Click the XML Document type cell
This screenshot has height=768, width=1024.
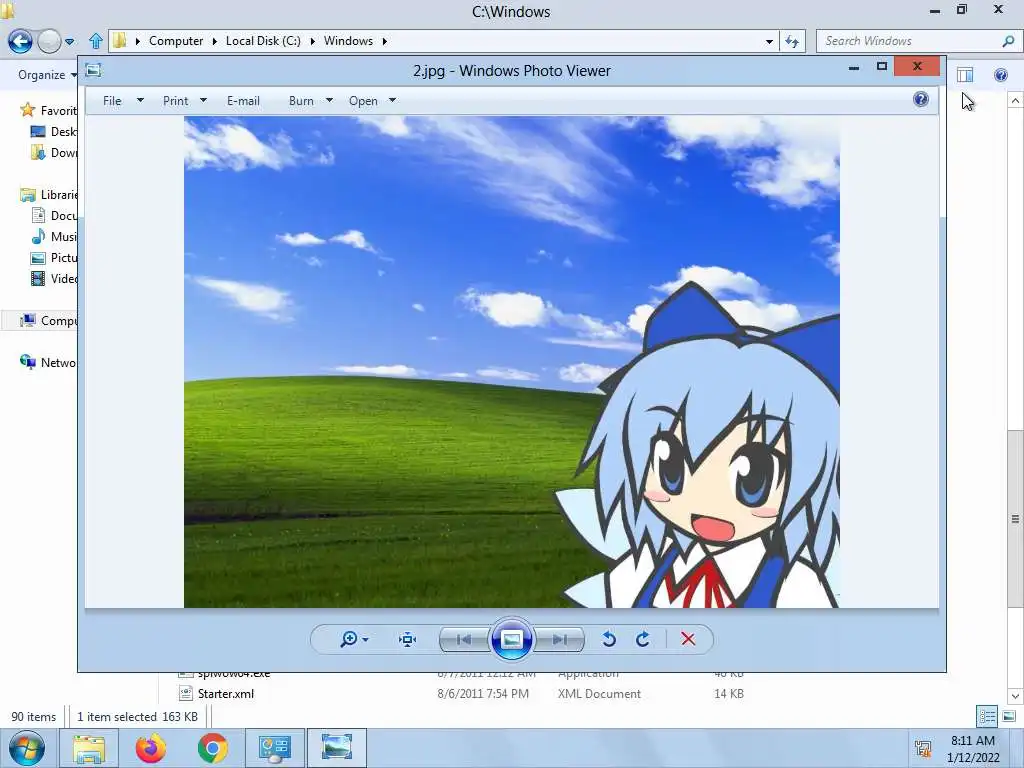pos(599,694)
